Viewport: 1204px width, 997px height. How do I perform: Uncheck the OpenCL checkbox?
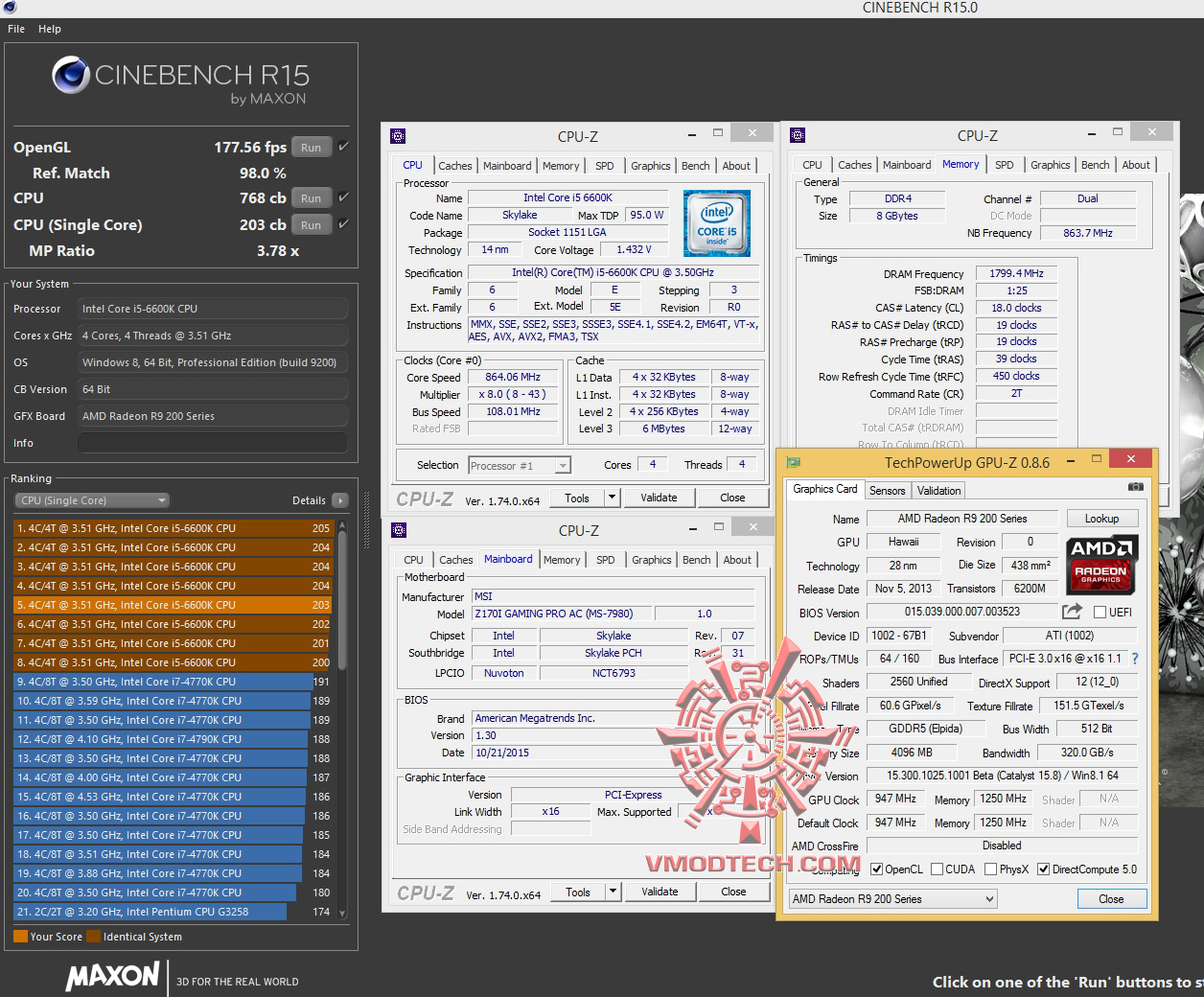(x=876, y=869)
